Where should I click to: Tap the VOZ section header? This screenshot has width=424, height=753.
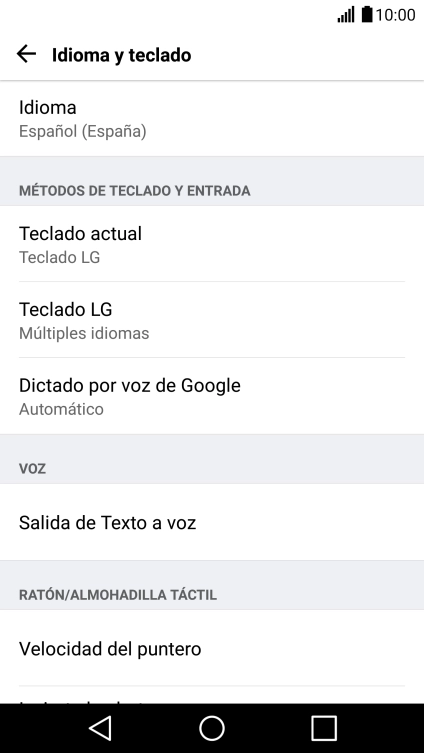click(x=32, y=469)
